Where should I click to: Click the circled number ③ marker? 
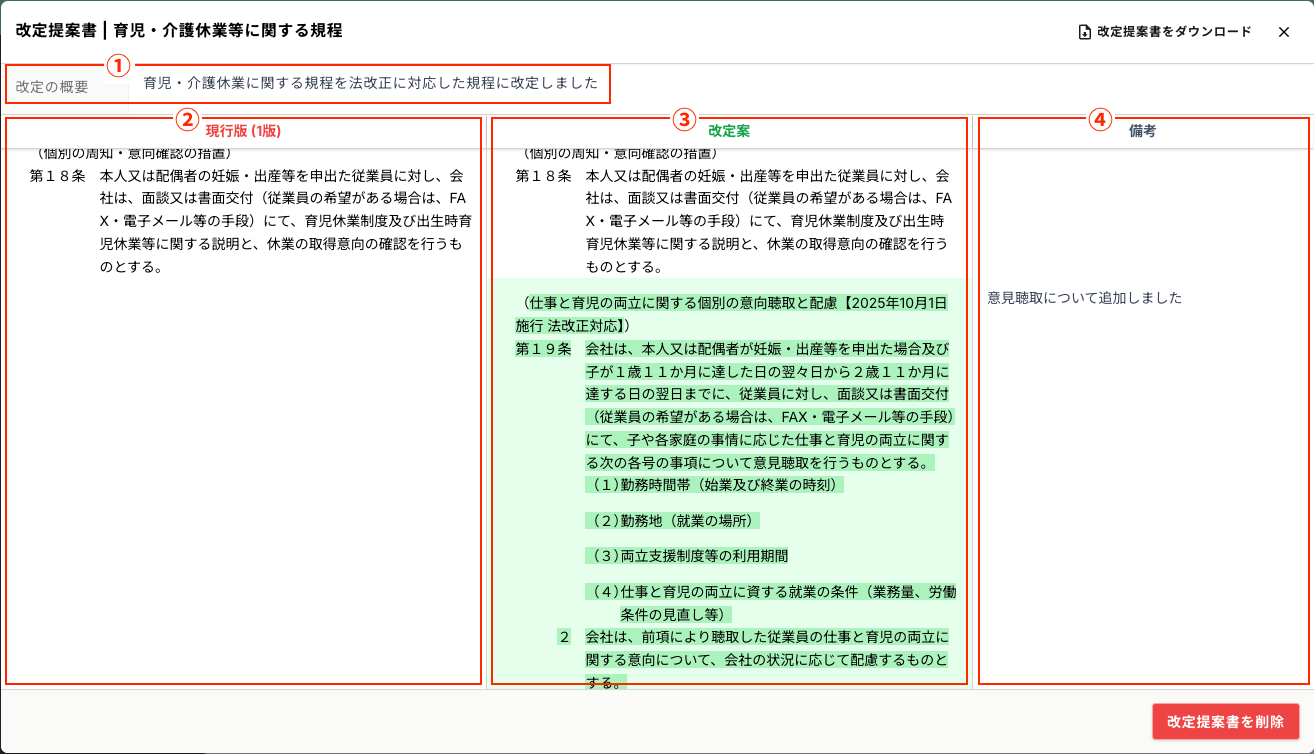click(x=684, y=120)
